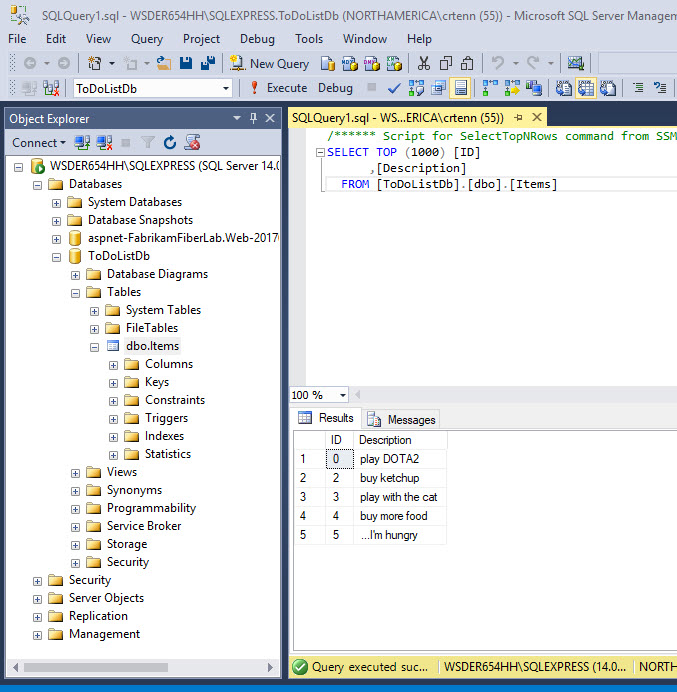This screenshot has width=677, height=692.
Task: Select the dbo.Items table node
Action: (x=152, y=346)
